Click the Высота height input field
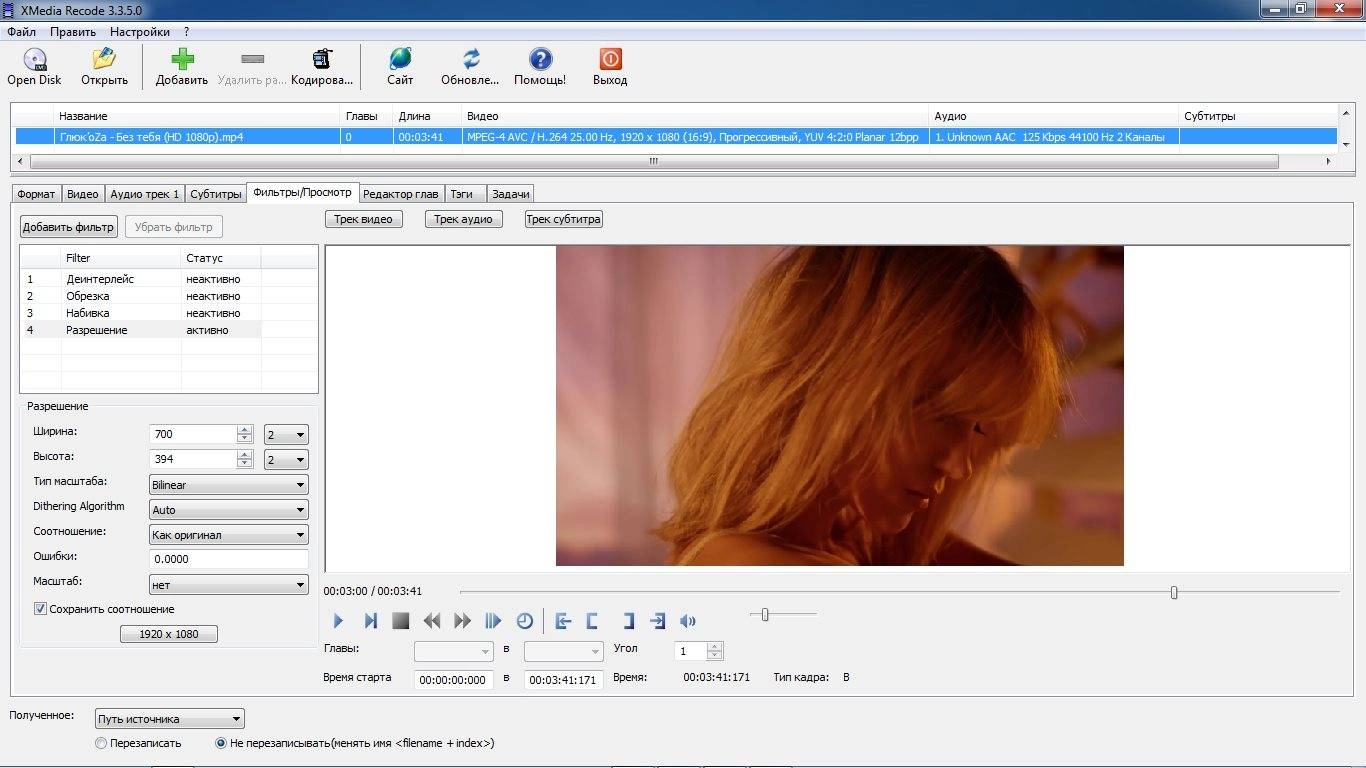 pos(193,459)
